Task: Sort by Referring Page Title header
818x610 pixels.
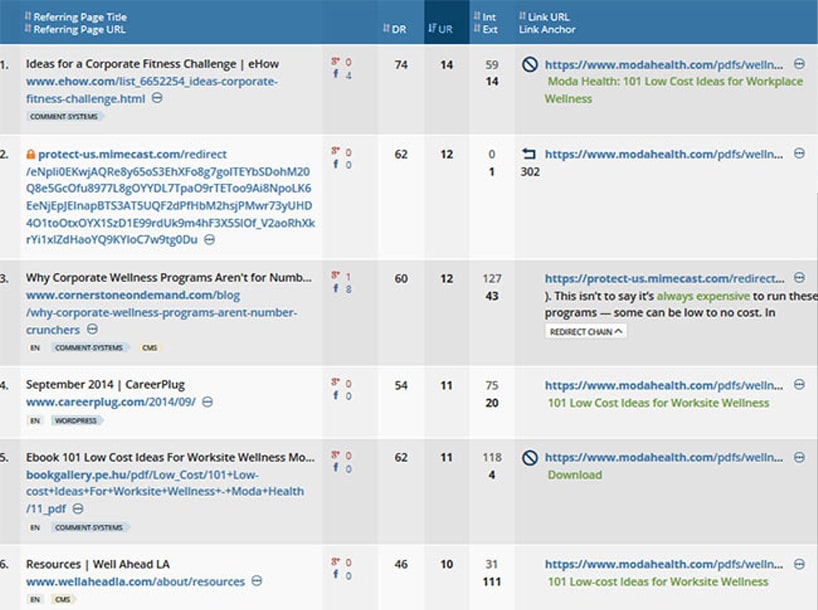Action: (x=75, y=17)
